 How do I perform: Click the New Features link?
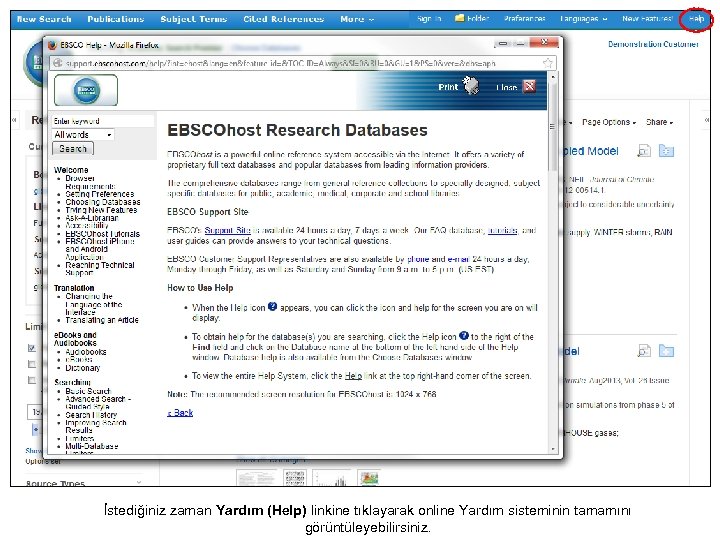(647, 18)
